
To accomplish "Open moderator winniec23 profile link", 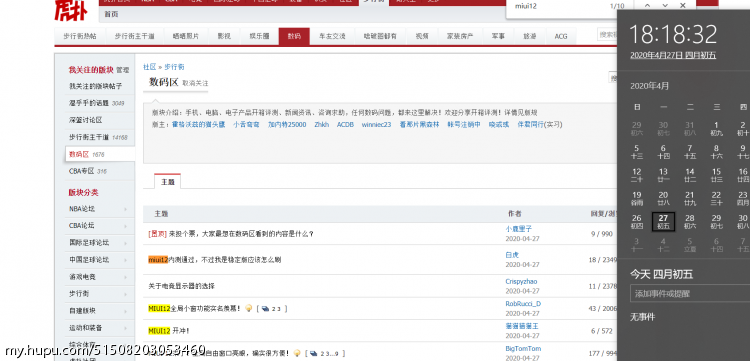I will [376, 124].
